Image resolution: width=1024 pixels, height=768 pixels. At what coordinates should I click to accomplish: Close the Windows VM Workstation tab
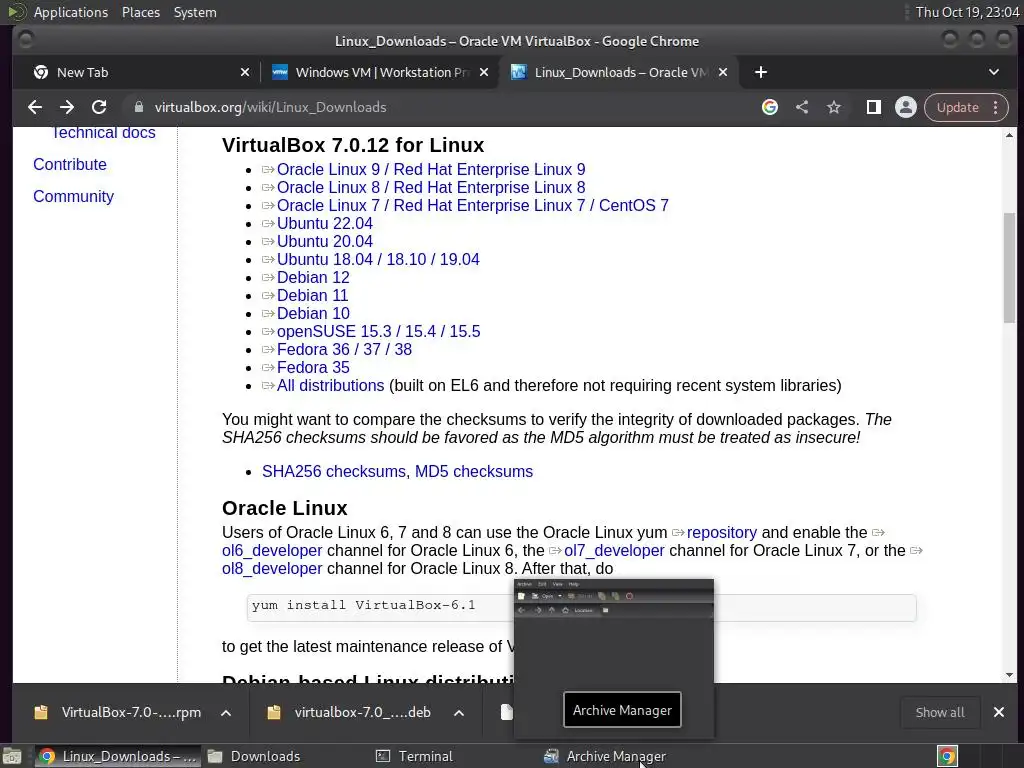484,72
